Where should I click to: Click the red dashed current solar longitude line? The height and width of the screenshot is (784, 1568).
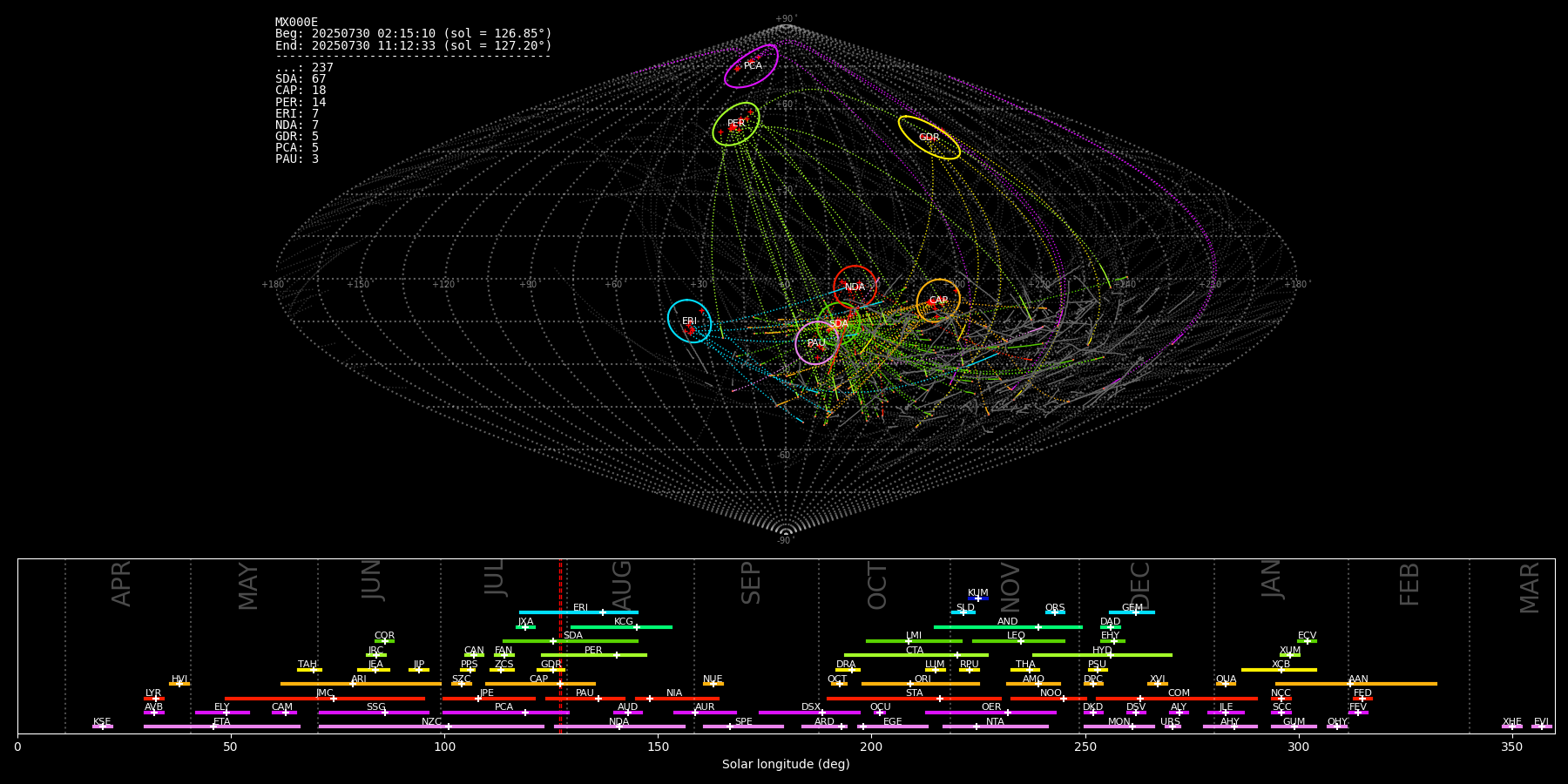pyautogui.click(x=560, y=645)
